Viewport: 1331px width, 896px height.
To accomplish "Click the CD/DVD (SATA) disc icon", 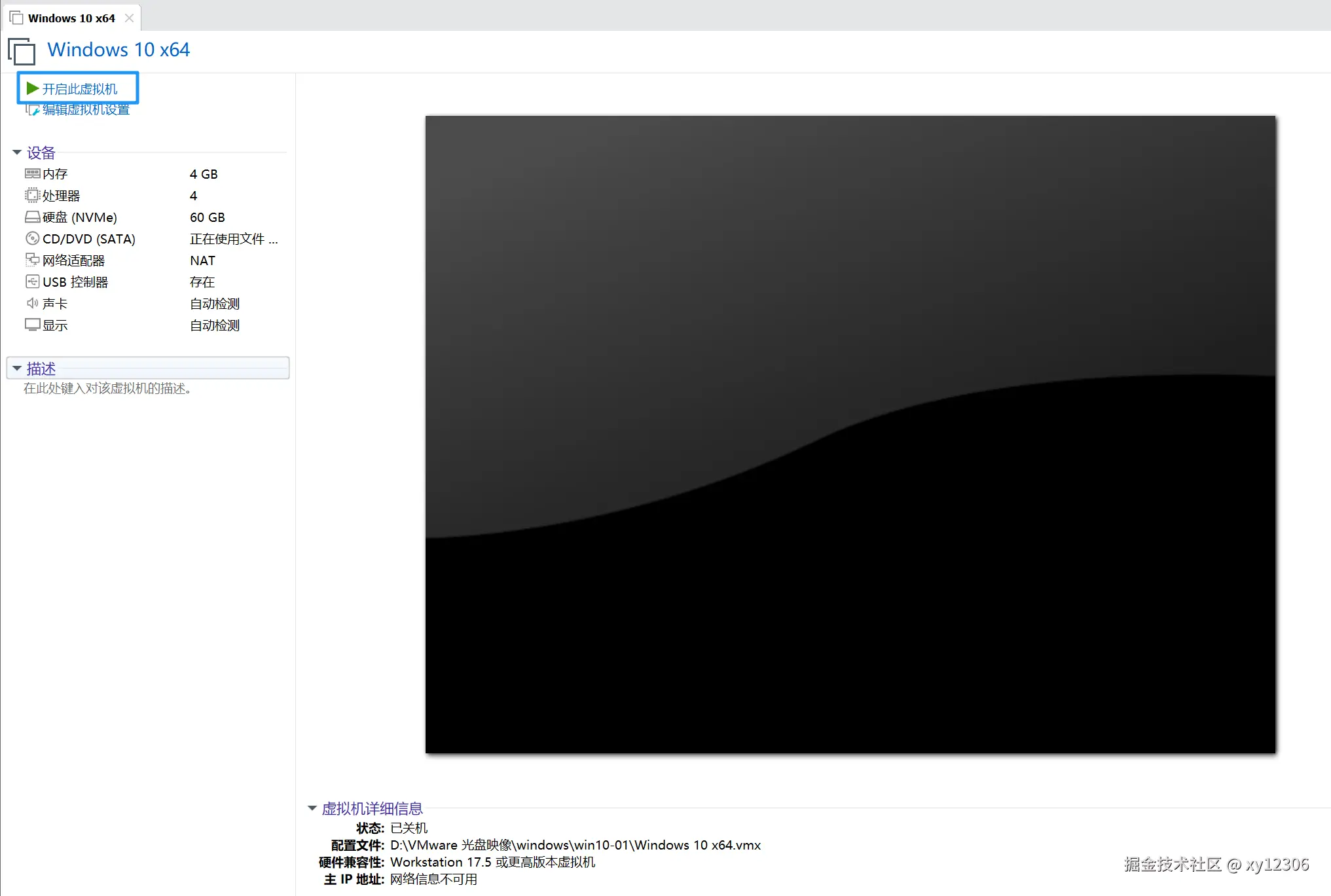I will [x=32, y=238].
